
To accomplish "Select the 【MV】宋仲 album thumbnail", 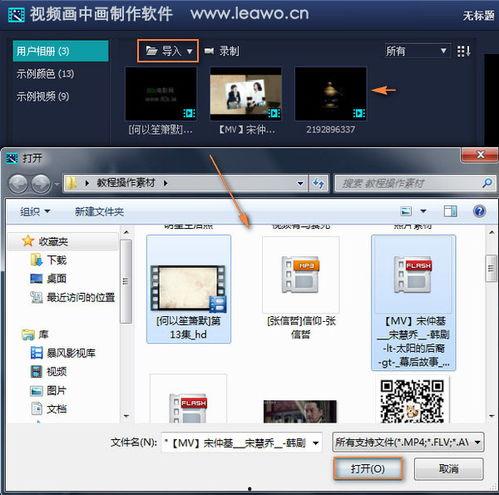I will (x=246, y=94).
